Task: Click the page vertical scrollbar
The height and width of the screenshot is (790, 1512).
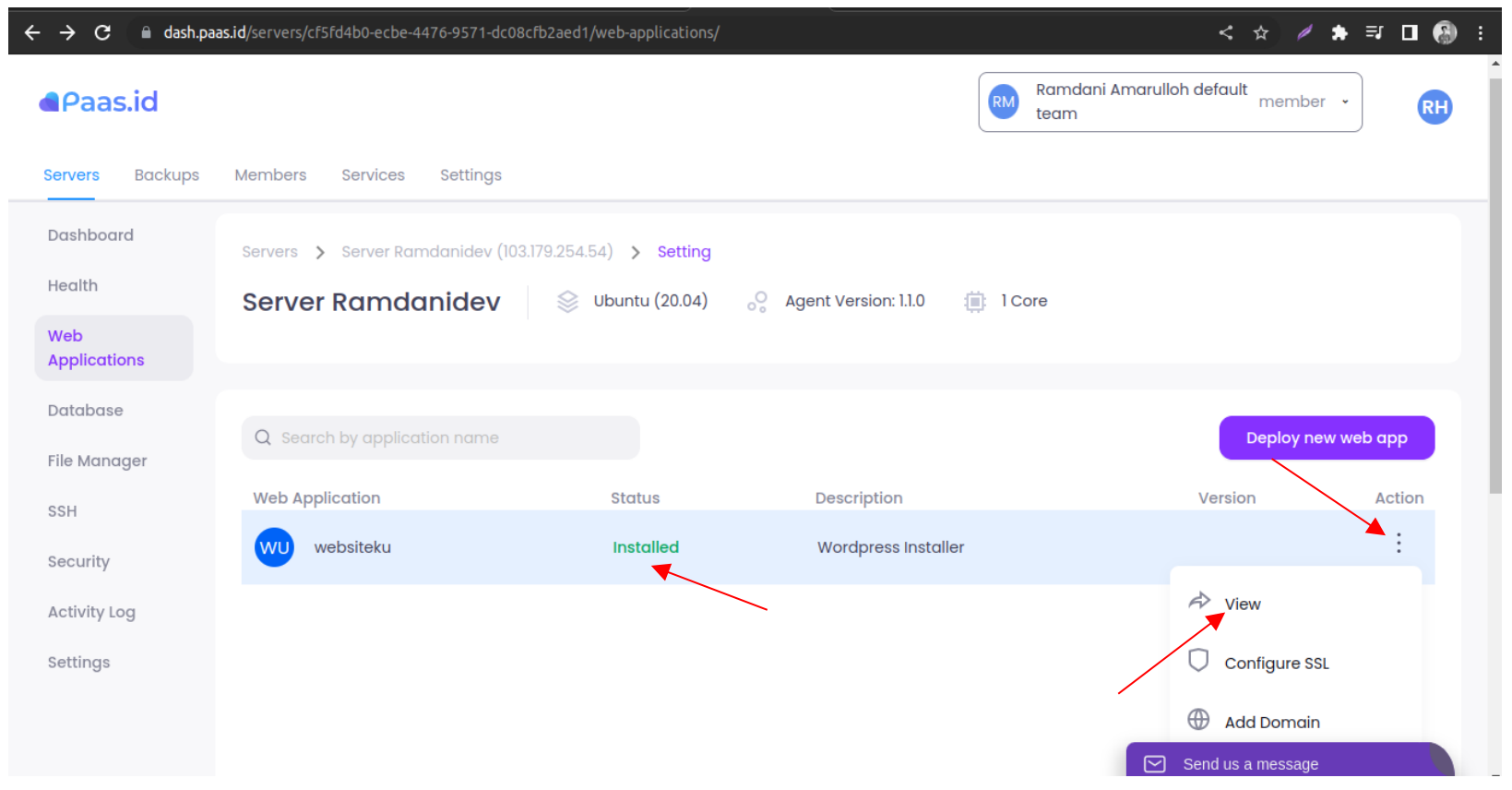Action: 1494,286
